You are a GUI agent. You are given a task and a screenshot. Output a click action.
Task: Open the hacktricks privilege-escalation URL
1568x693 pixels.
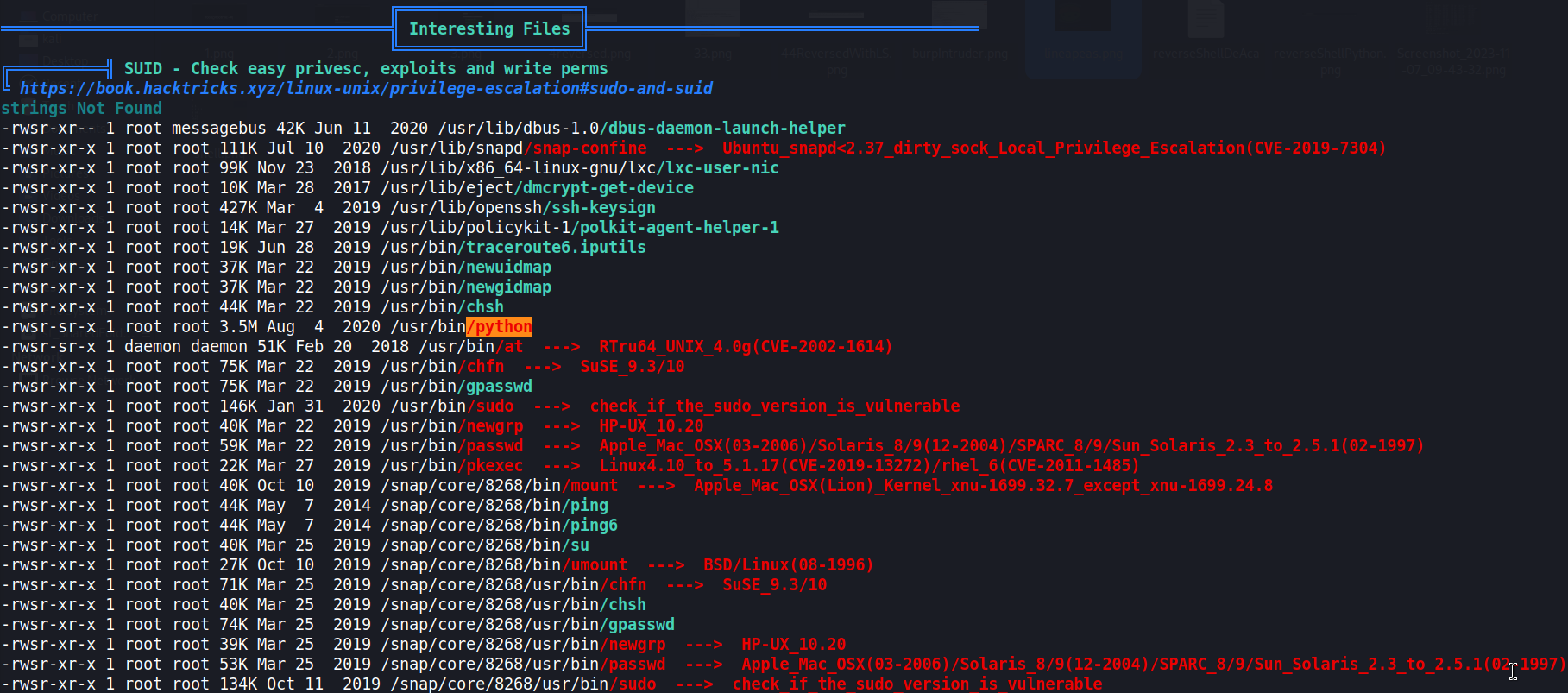366,88
